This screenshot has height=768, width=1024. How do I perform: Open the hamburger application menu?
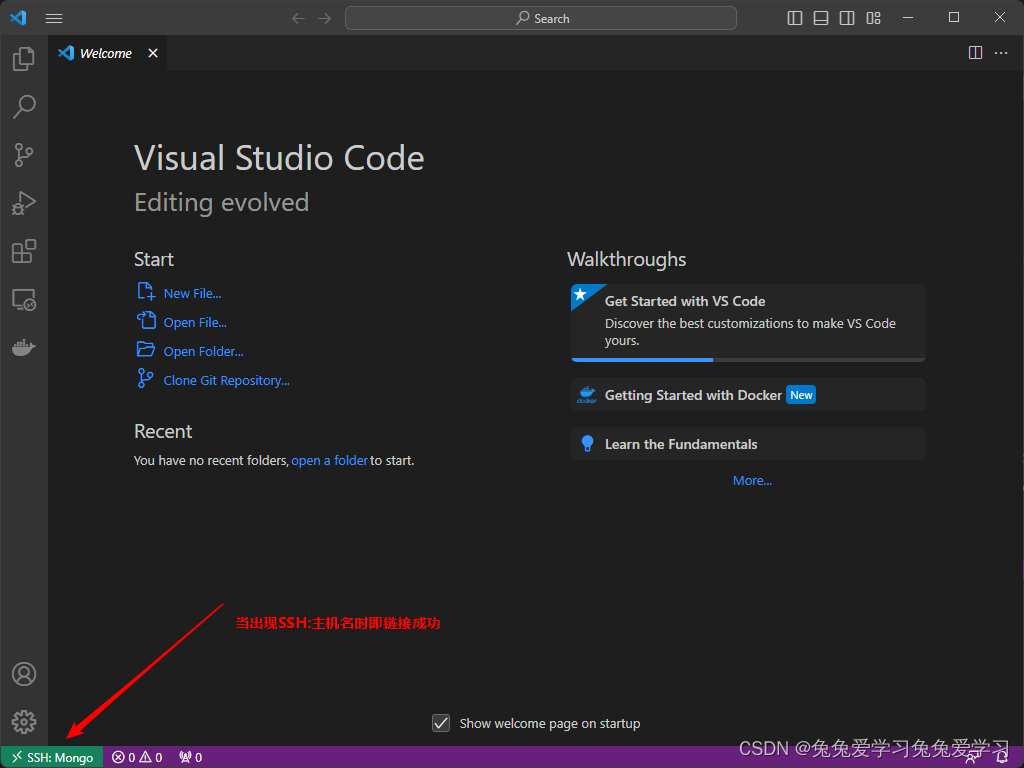(x=54, y=18)
